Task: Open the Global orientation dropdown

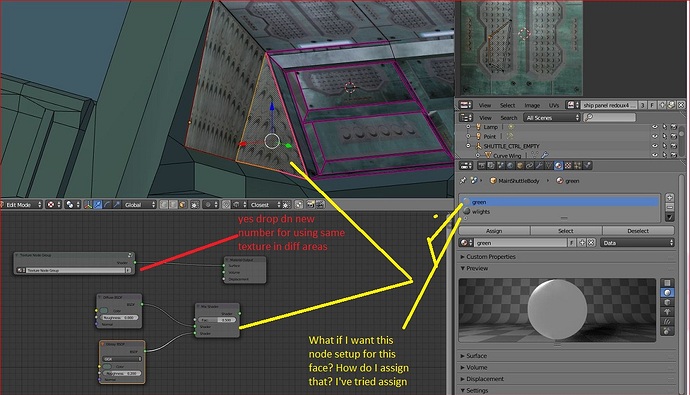Action: point(139,205)
